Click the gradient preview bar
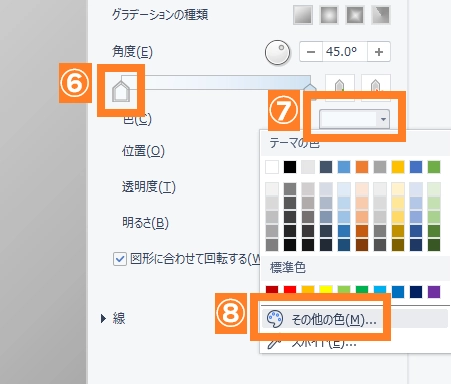The width and height of the screenshot is (451, 384). pyautogui.click(x=217, y=82)
